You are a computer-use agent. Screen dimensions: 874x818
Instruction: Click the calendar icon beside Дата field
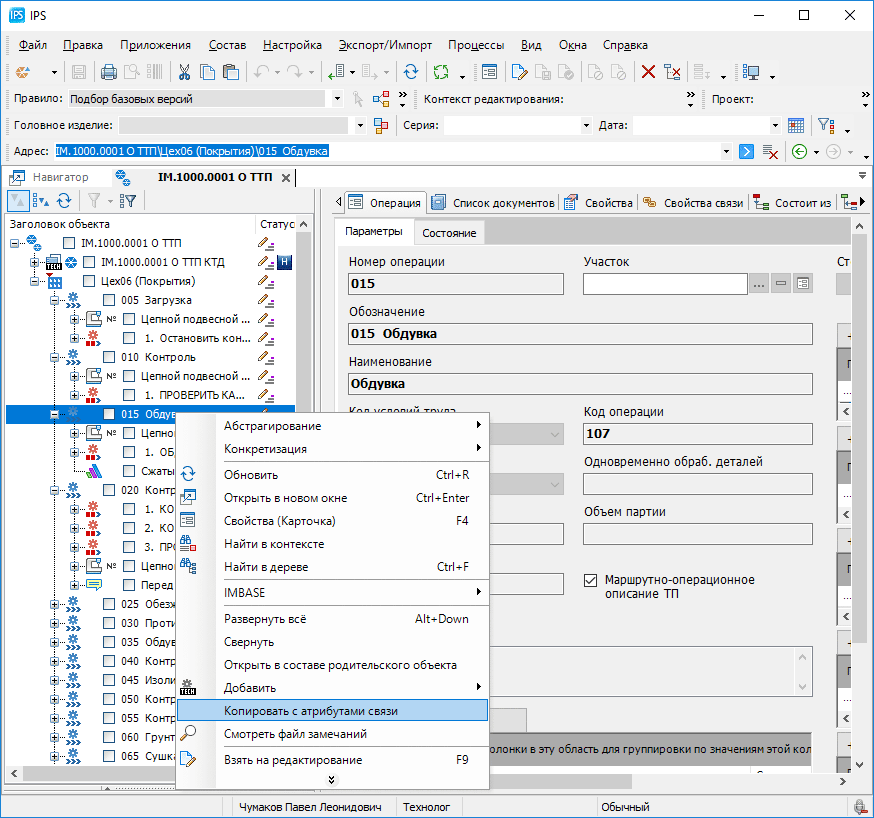pyautogui.click(x=796, y=125)
